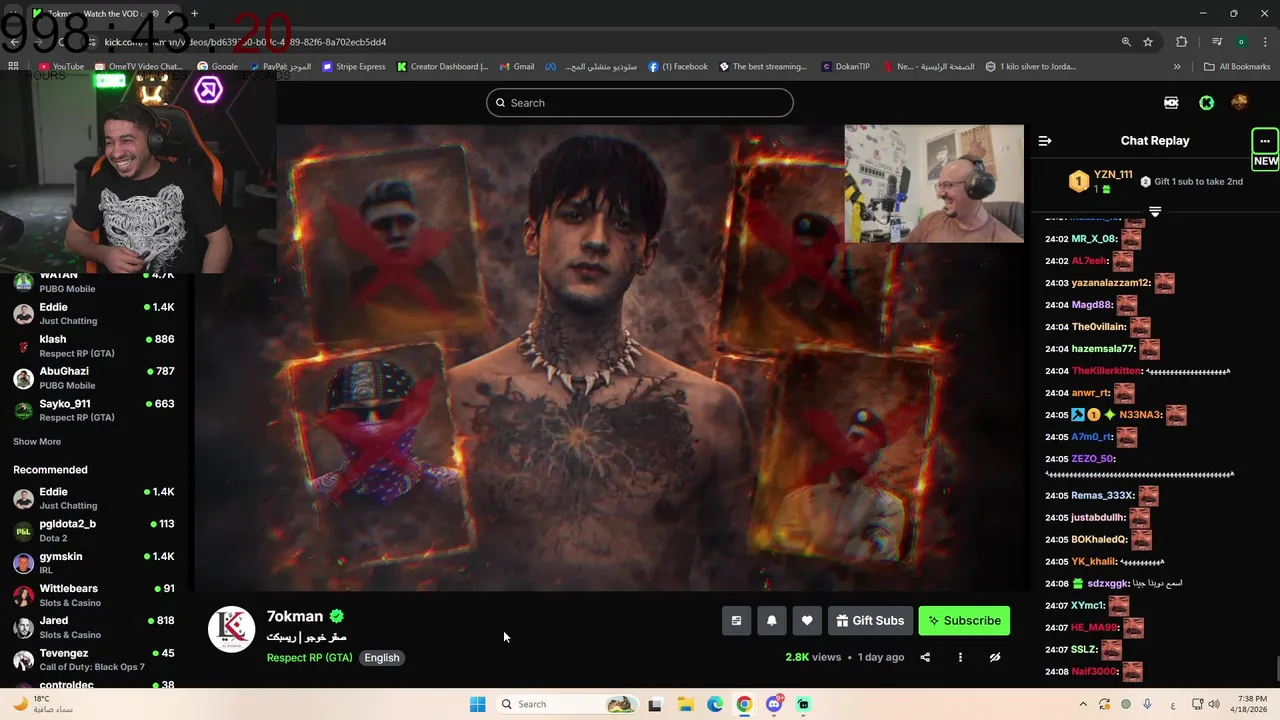Screen dimensions: 1280x720
Task: Focus the Kick search box
Action: tap(640, 102)
